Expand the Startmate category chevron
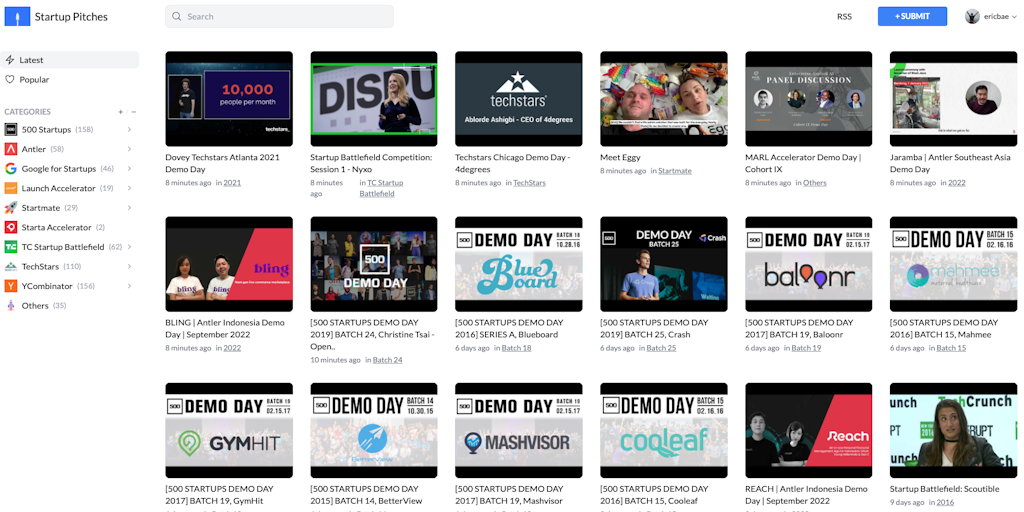1024x512 pixels. (129, 208)
